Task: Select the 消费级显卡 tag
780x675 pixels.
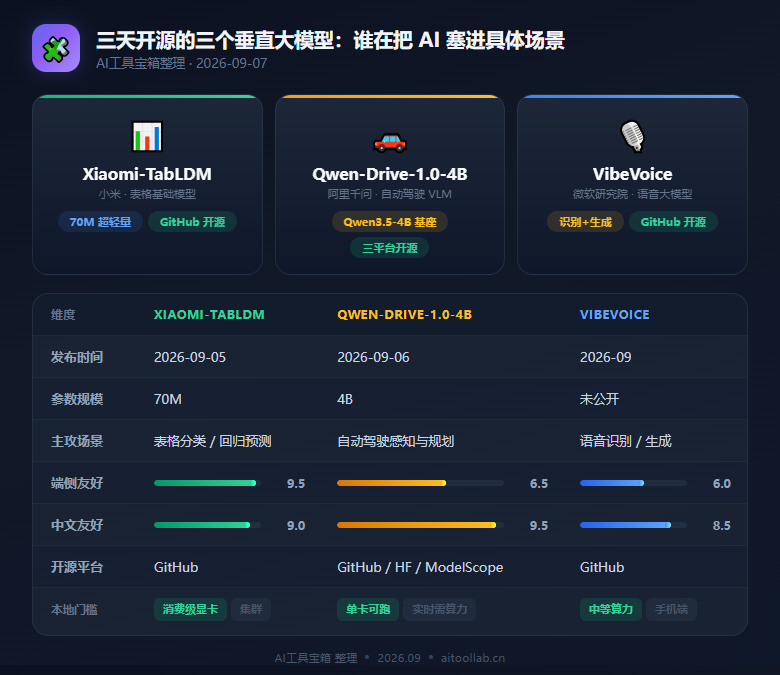Action: 191,609
